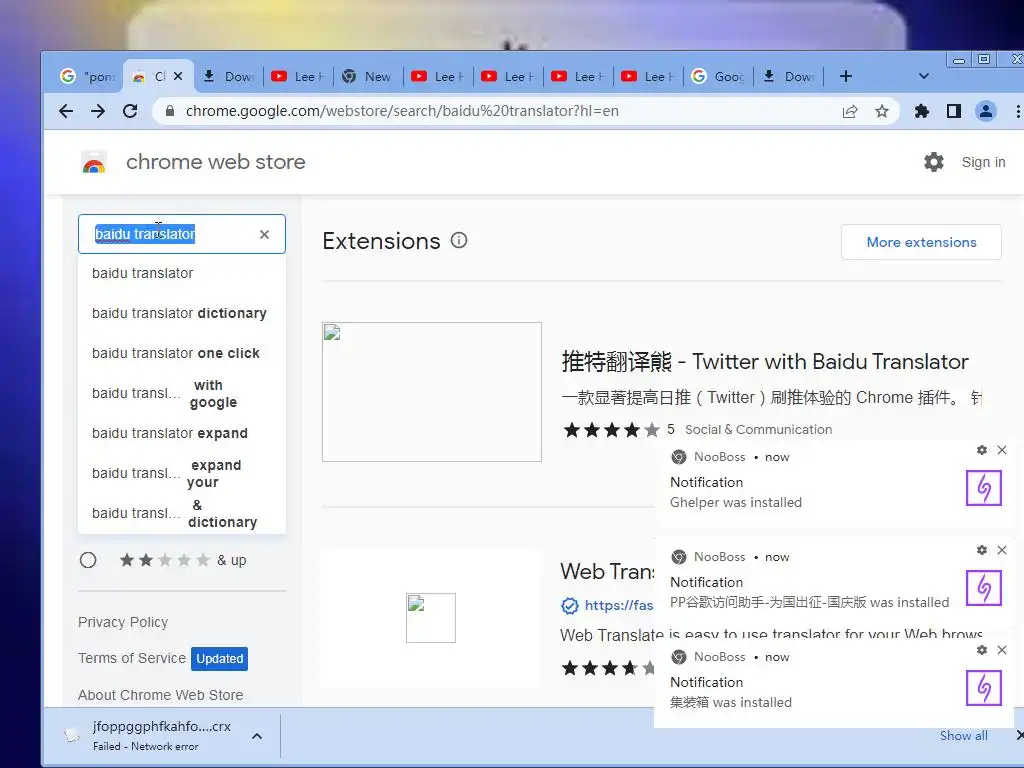1024x768 pixels.
Task: Click the More extensions button
Action: [921, 242]
